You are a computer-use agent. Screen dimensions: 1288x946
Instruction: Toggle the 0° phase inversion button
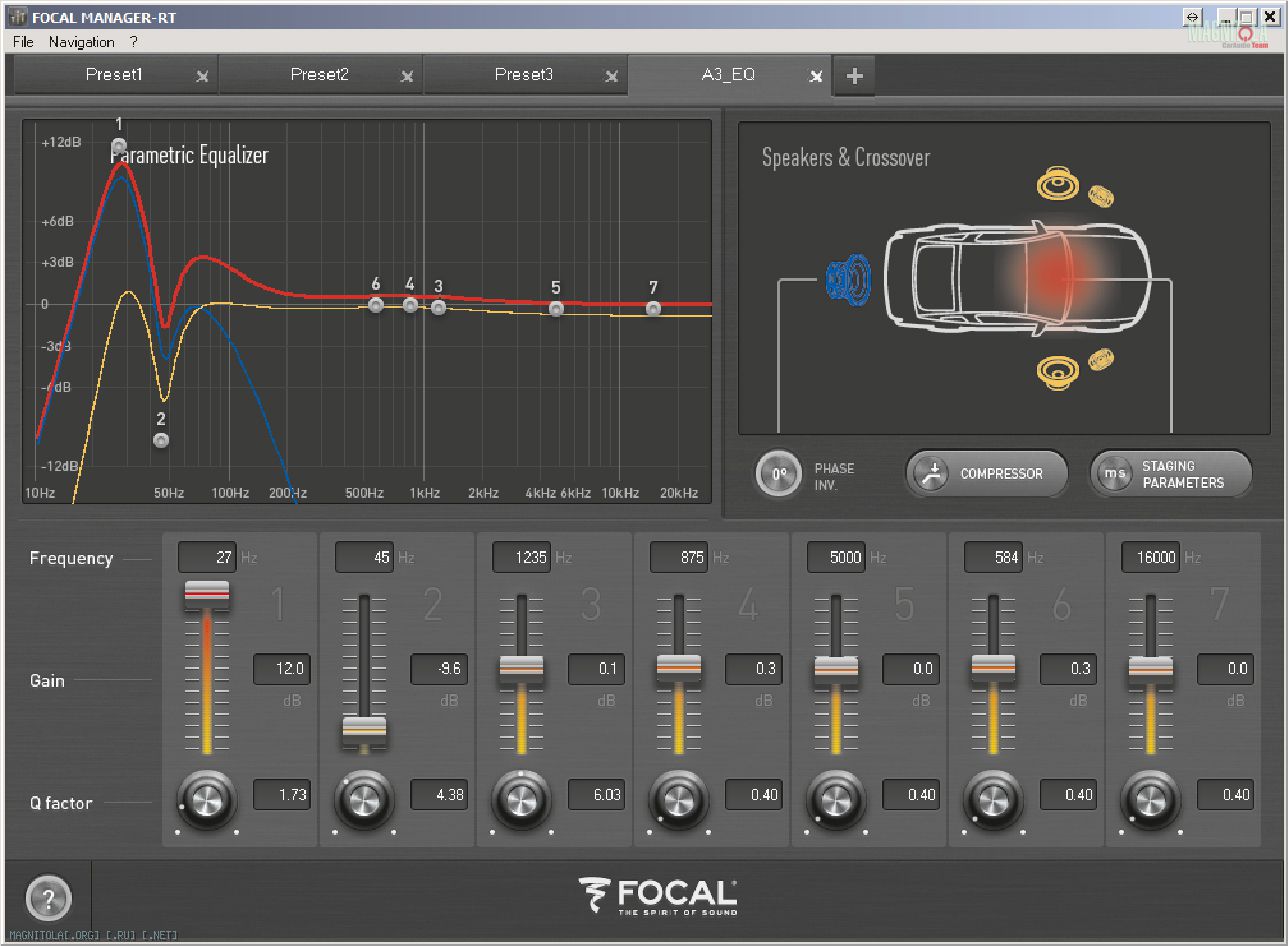(x=780, y=474)
